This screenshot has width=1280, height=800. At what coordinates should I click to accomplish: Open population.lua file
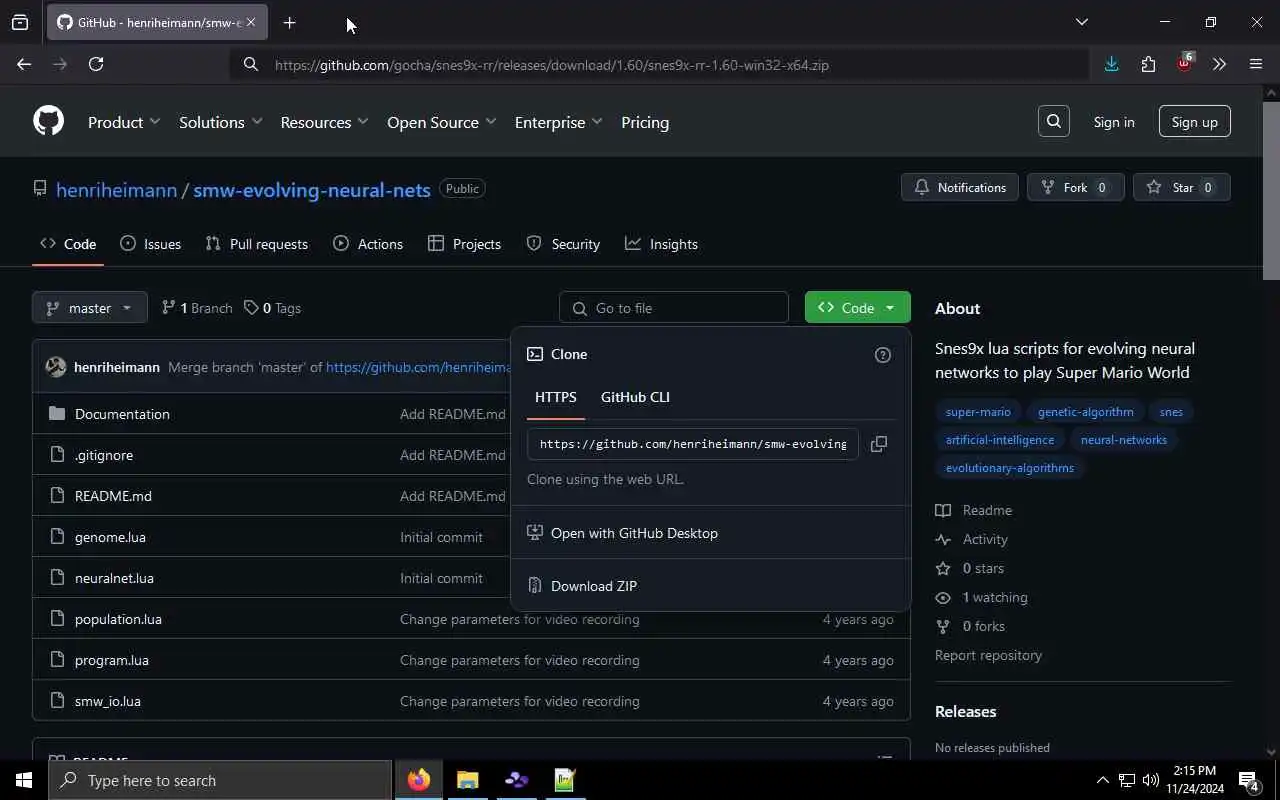coord(118,619)
